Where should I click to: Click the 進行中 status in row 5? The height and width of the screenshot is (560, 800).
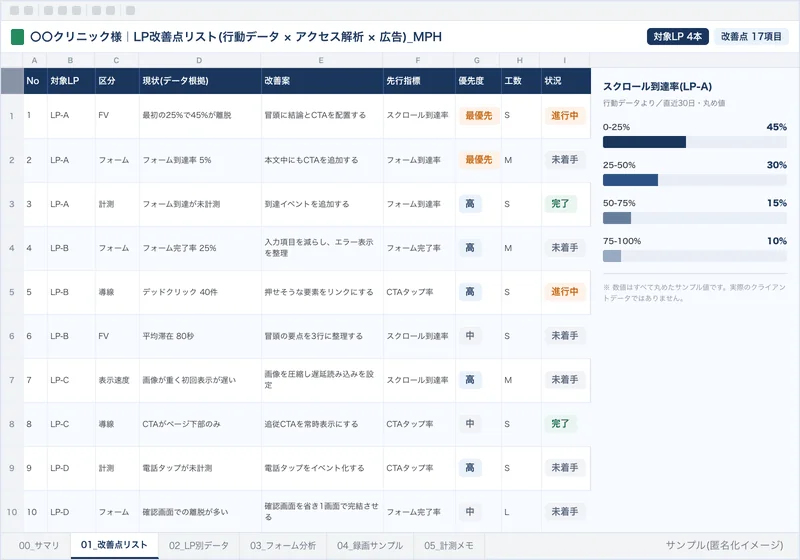565,292
